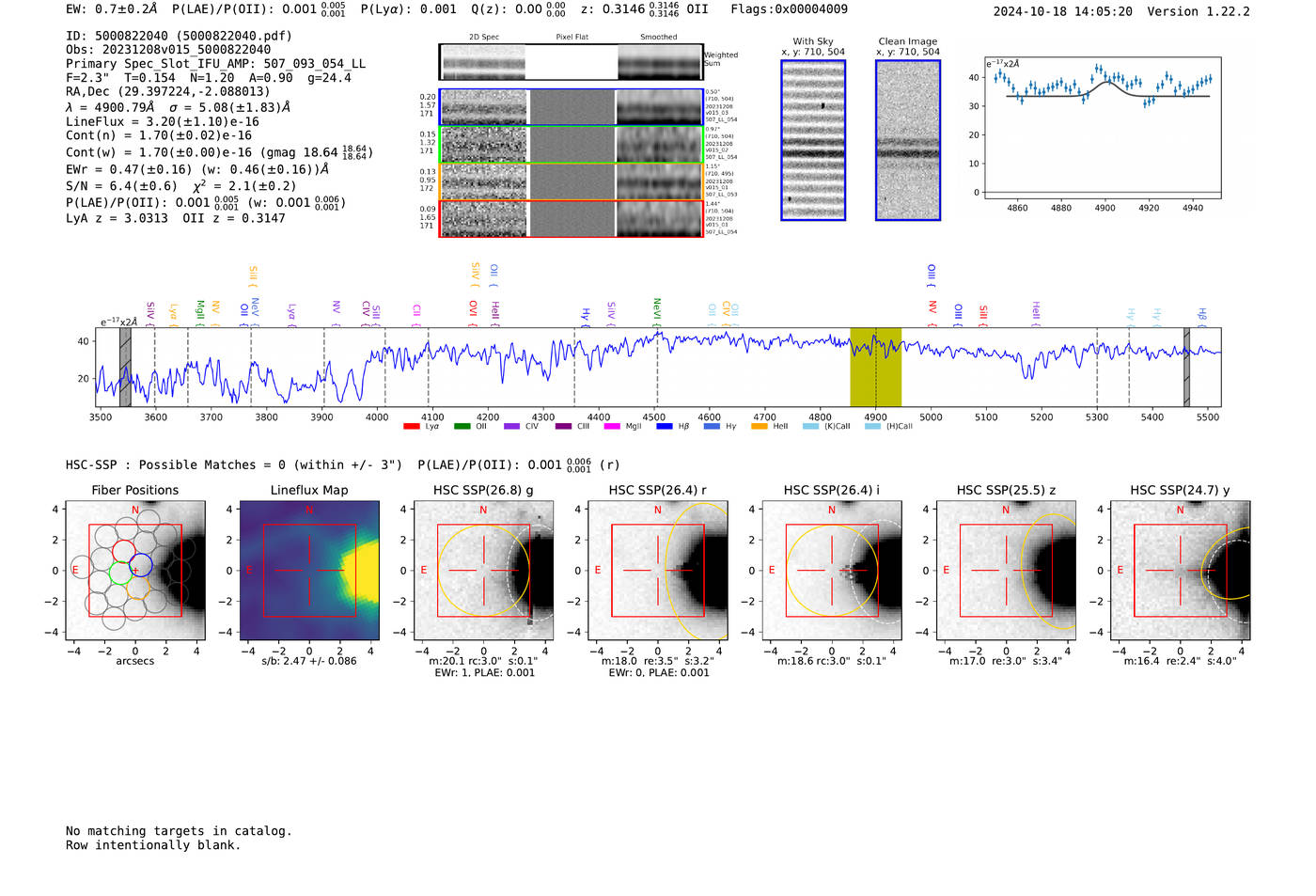Click the green-bordered 2D fiber spectrum row
This screenshot has height=896, width=1316.
pyautogui.click(x=571, y=144)
